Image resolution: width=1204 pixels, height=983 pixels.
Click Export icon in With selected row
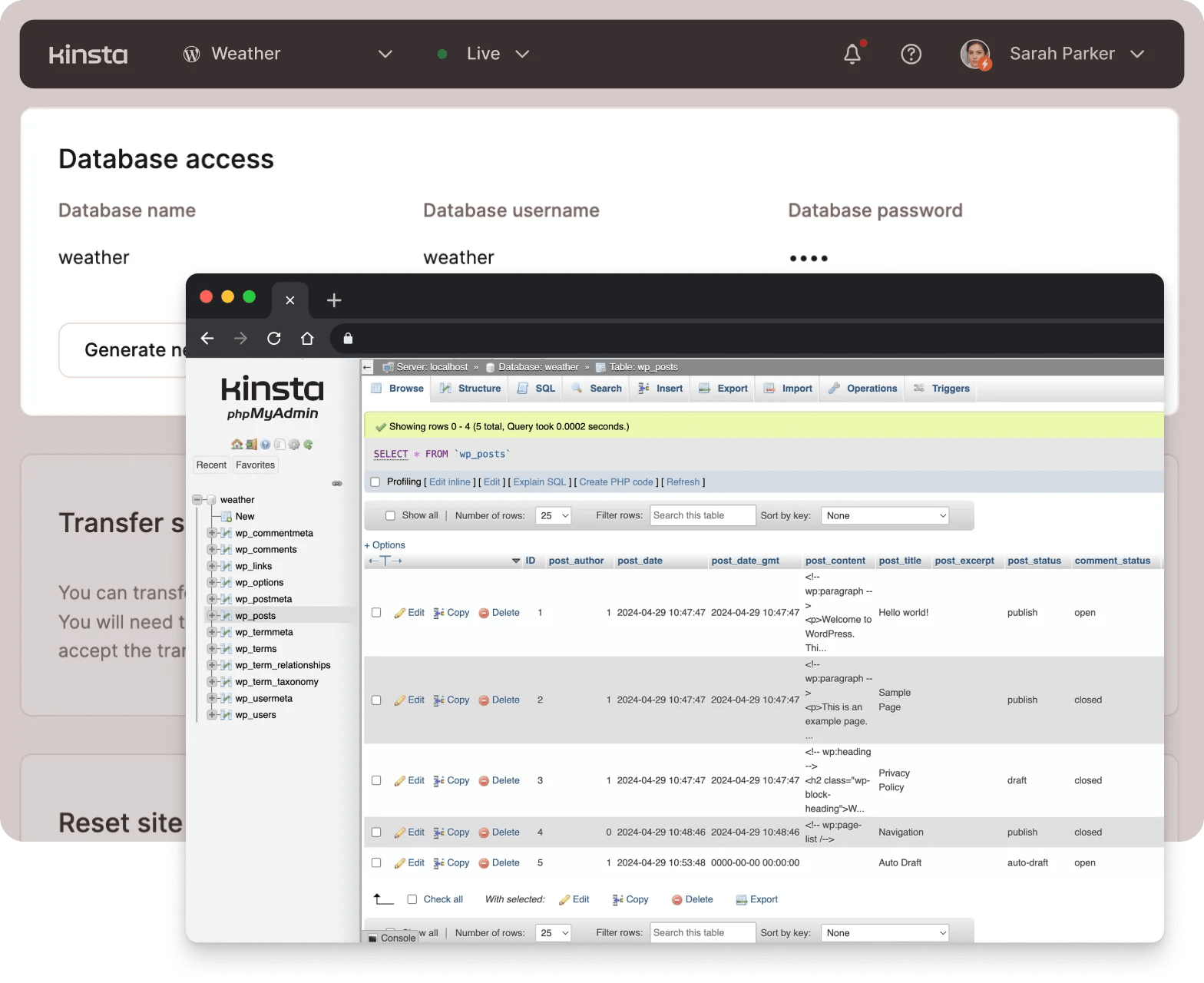coord(741,900)
